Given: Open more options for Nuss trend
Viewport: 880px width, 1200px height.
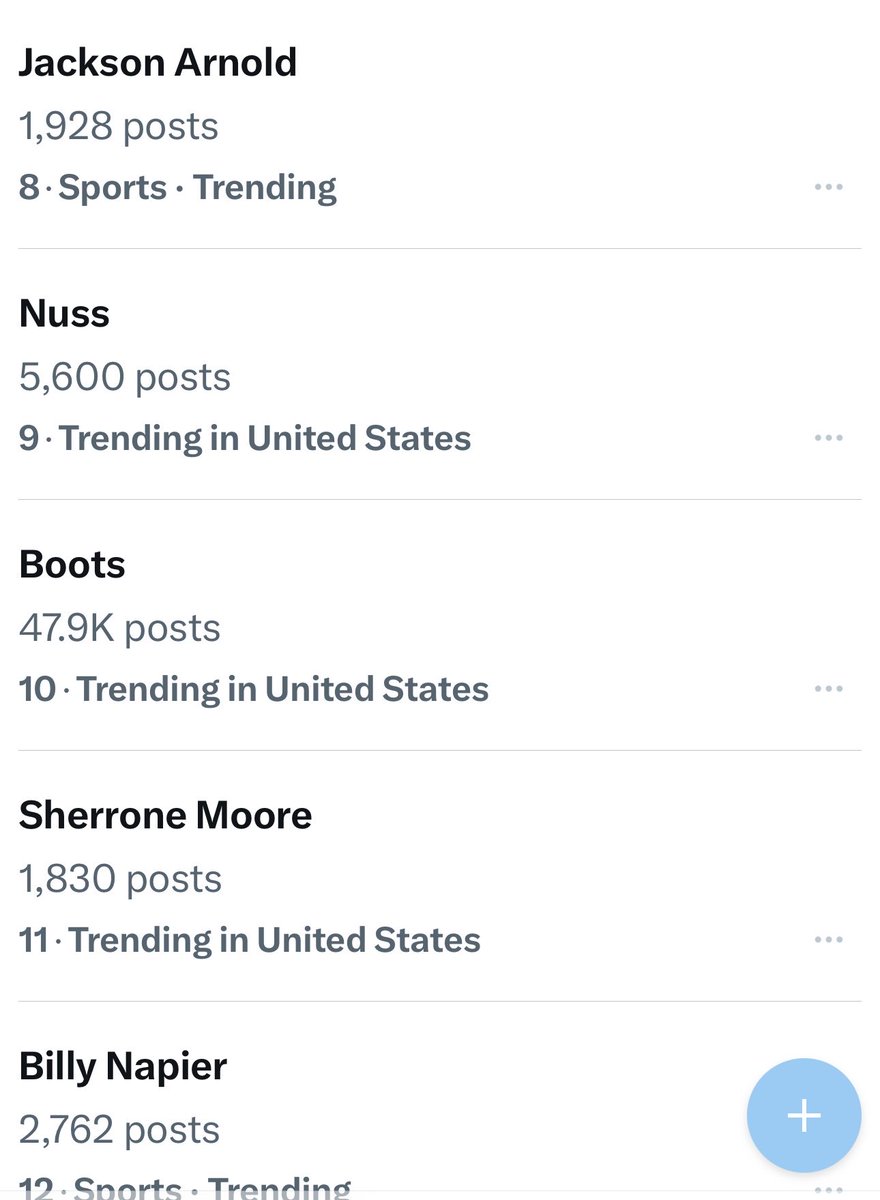Looking at the screenshot, I should coord(828,438).
